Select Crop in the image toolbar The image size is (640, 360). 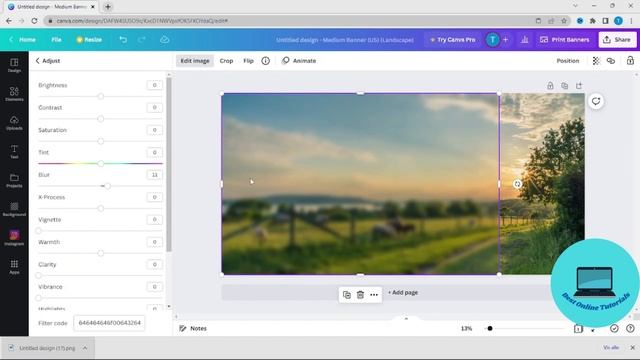click(226, 61)
